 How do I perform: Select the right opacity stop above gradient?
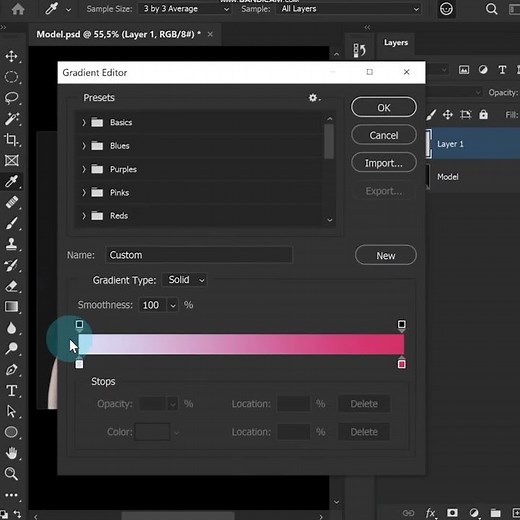pyautogui.click(x=402, y=325)
